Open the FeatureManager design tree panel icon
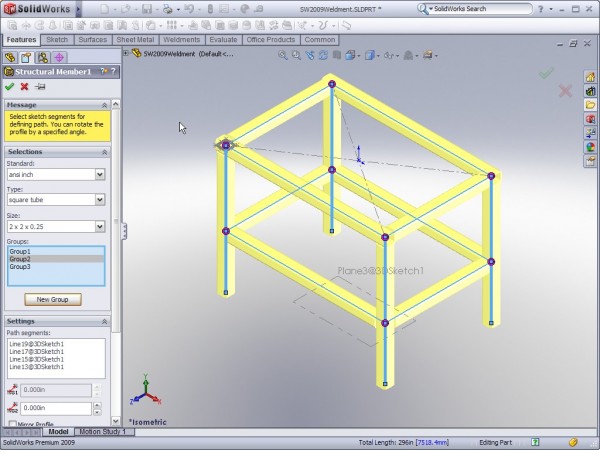Image resolution: width=600 pixels, height=450 pixels. (11, 57)
